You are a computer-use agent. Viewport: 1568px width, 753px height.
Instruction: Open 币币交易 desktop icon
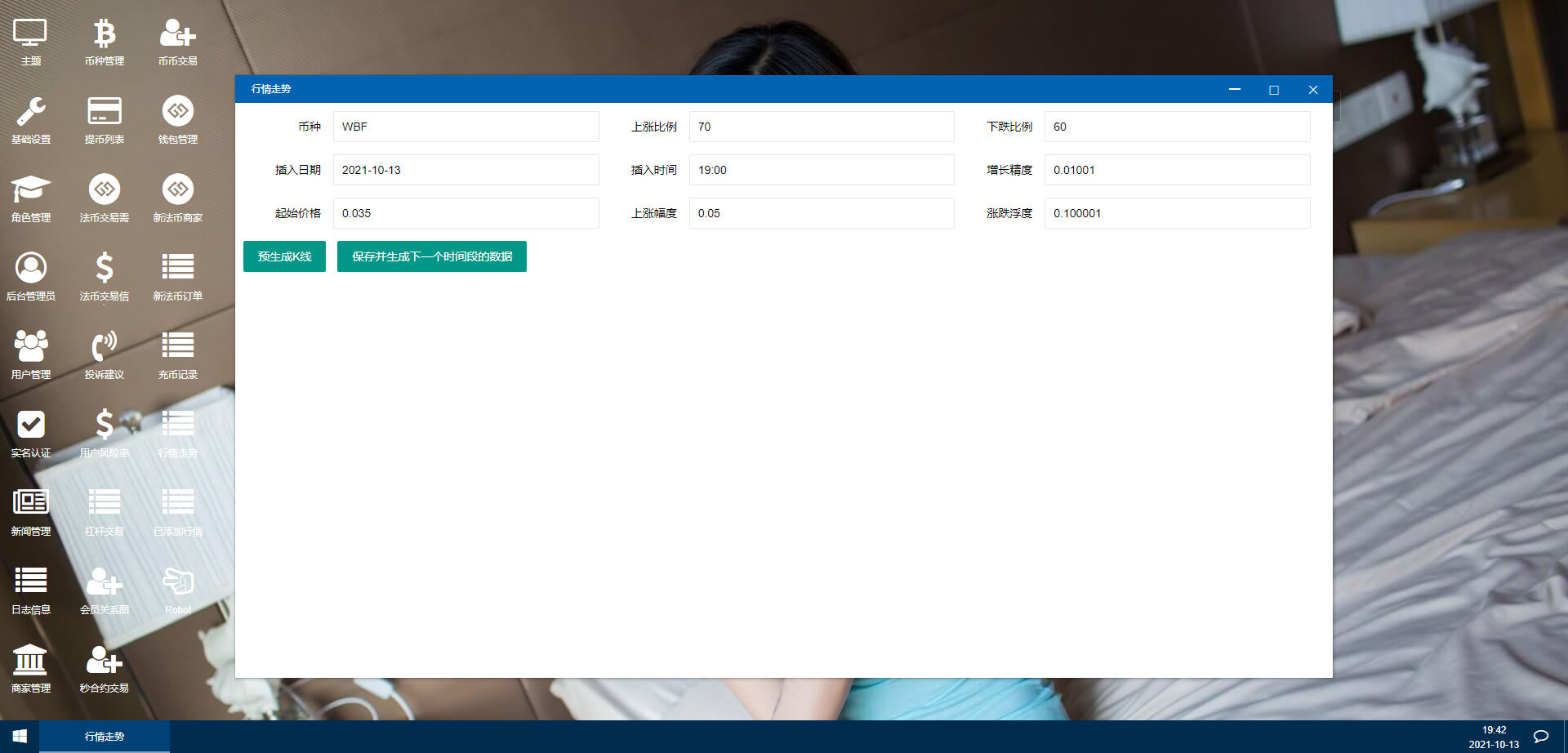coord(178,42)
